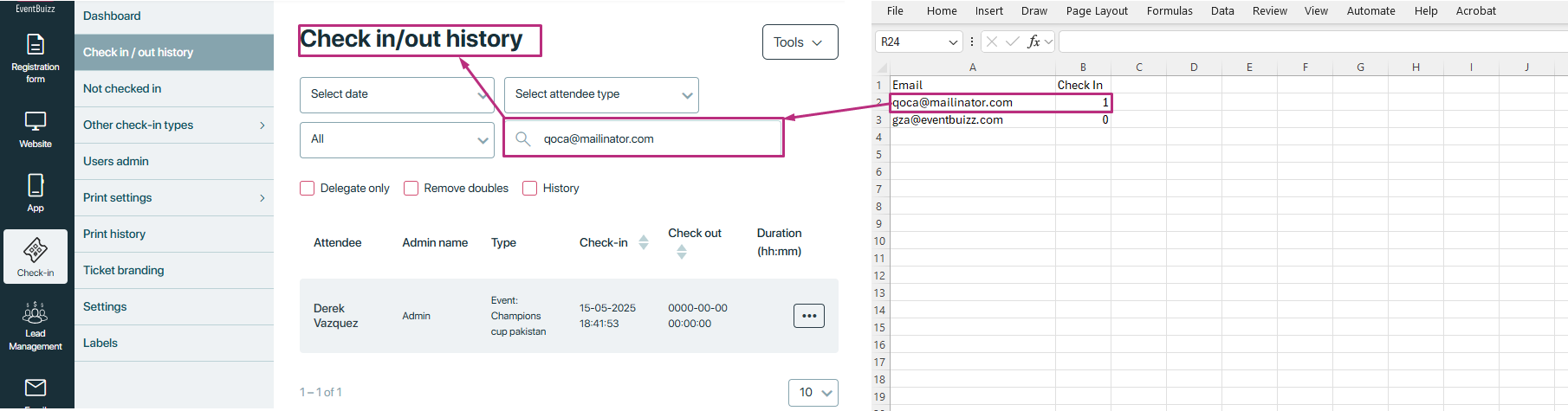
Task: Open the rows-per-page dropdown showing 10
Action: tap(813, 393)
